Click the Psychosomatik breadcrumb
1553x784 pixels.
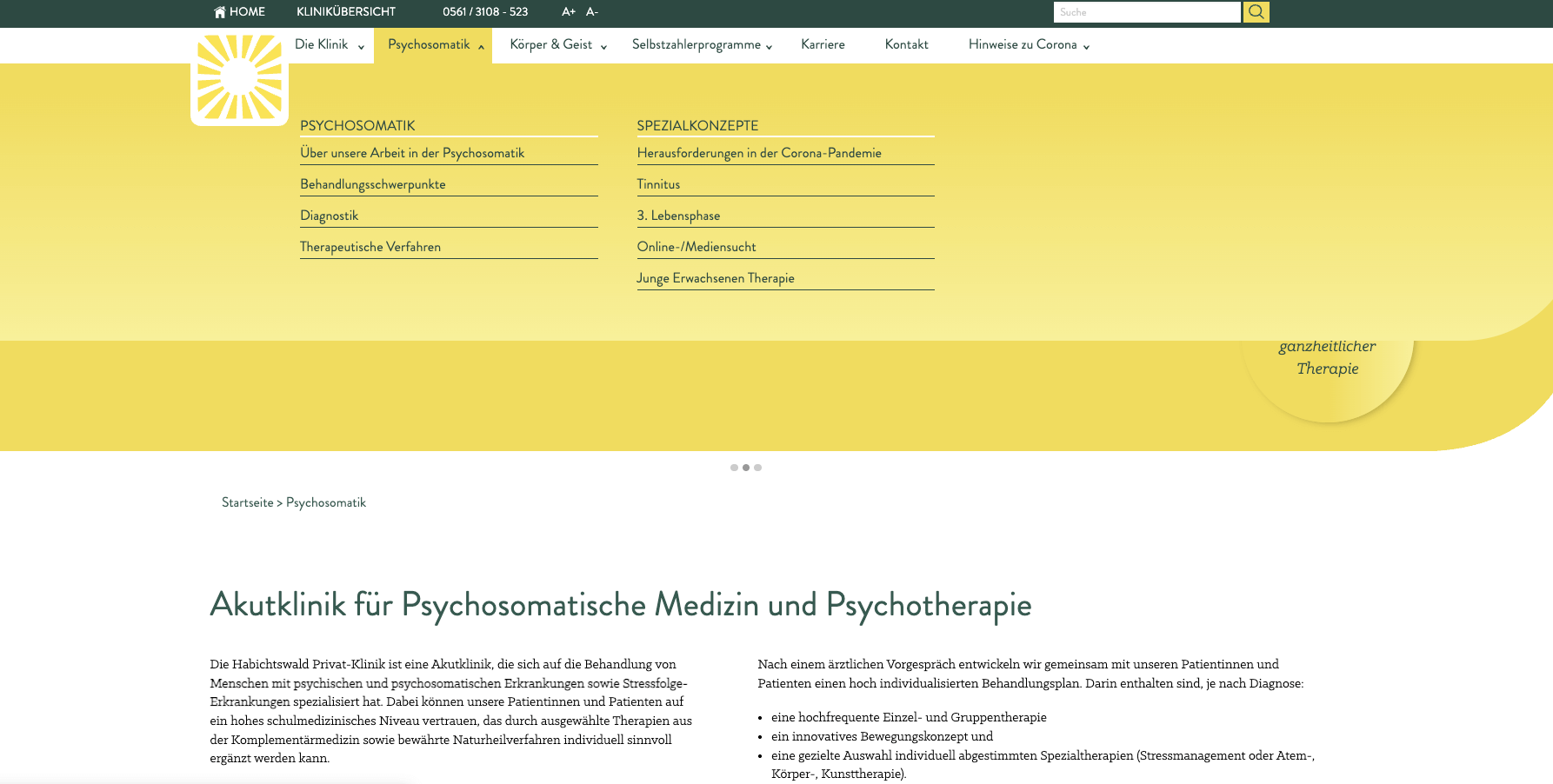326,502
